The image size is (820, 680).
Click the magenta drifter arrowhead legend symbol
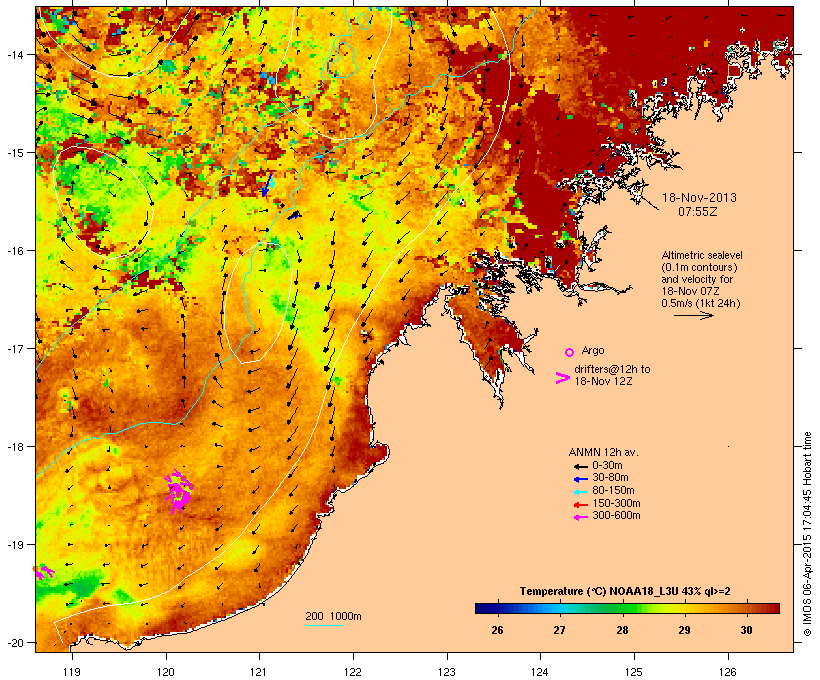tap(562, 378)
